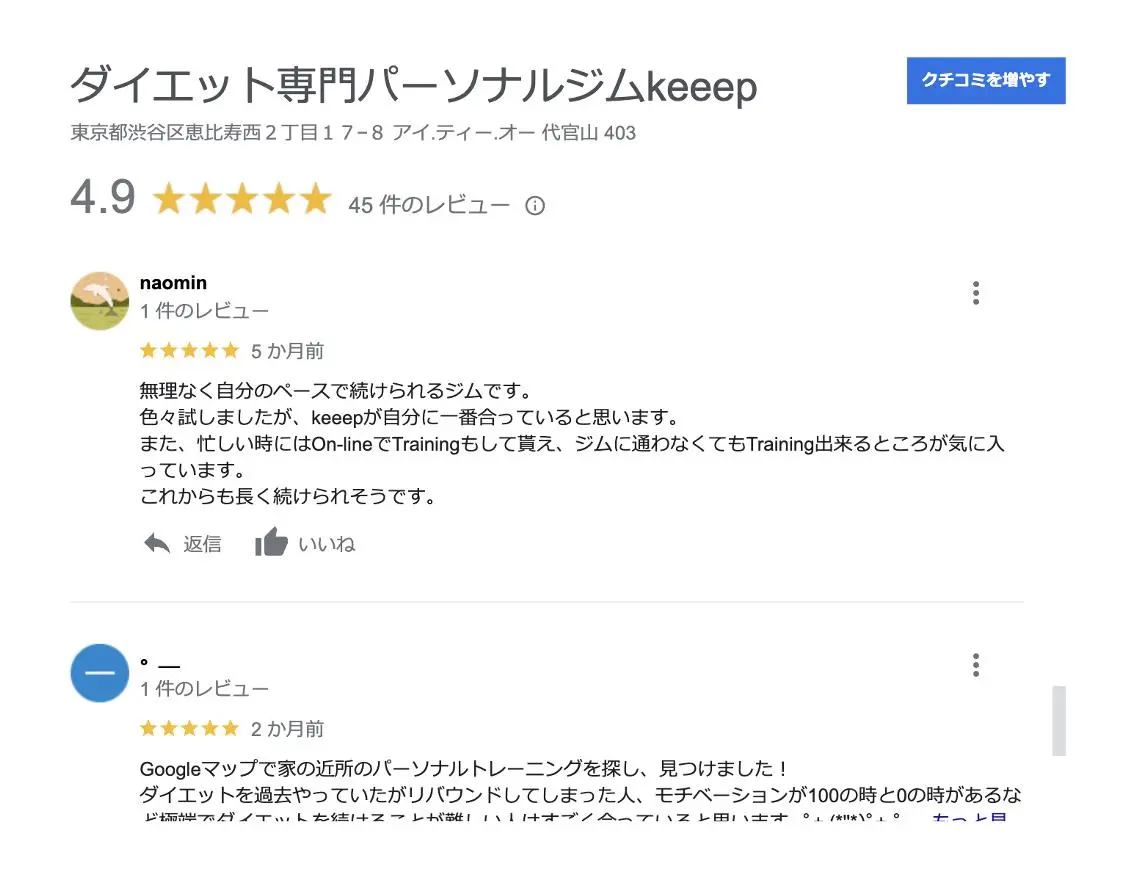The height and width of the screenshot is (876, 1136).
Task: Select the ダイエット専門パーソナルジムkeeep heading
Action: tap(414, 85)
